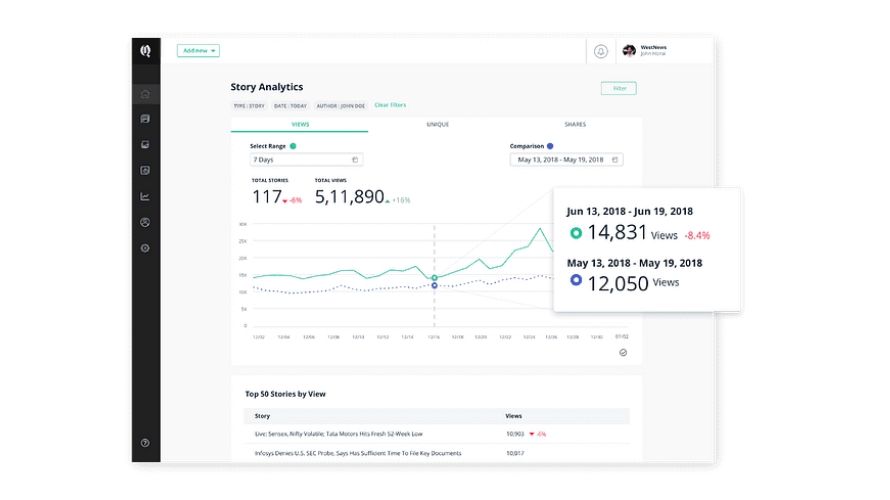Click the Type: Story filter chip
The width and height of the screenshot is (890, 500).
click(249, 106)
